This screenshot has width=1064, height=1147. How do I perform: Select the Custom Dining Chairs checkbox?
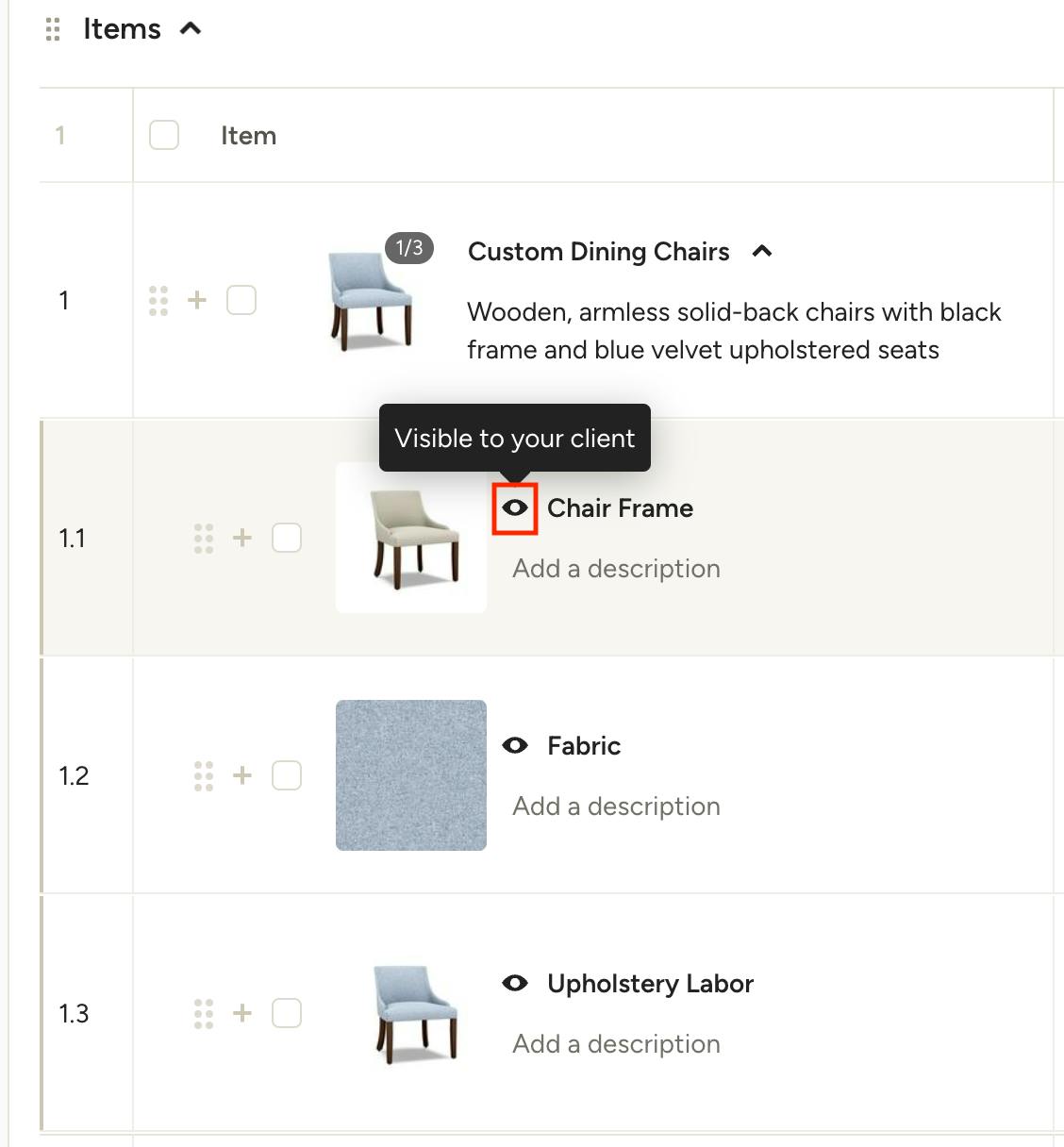click(x=241, y=300)
